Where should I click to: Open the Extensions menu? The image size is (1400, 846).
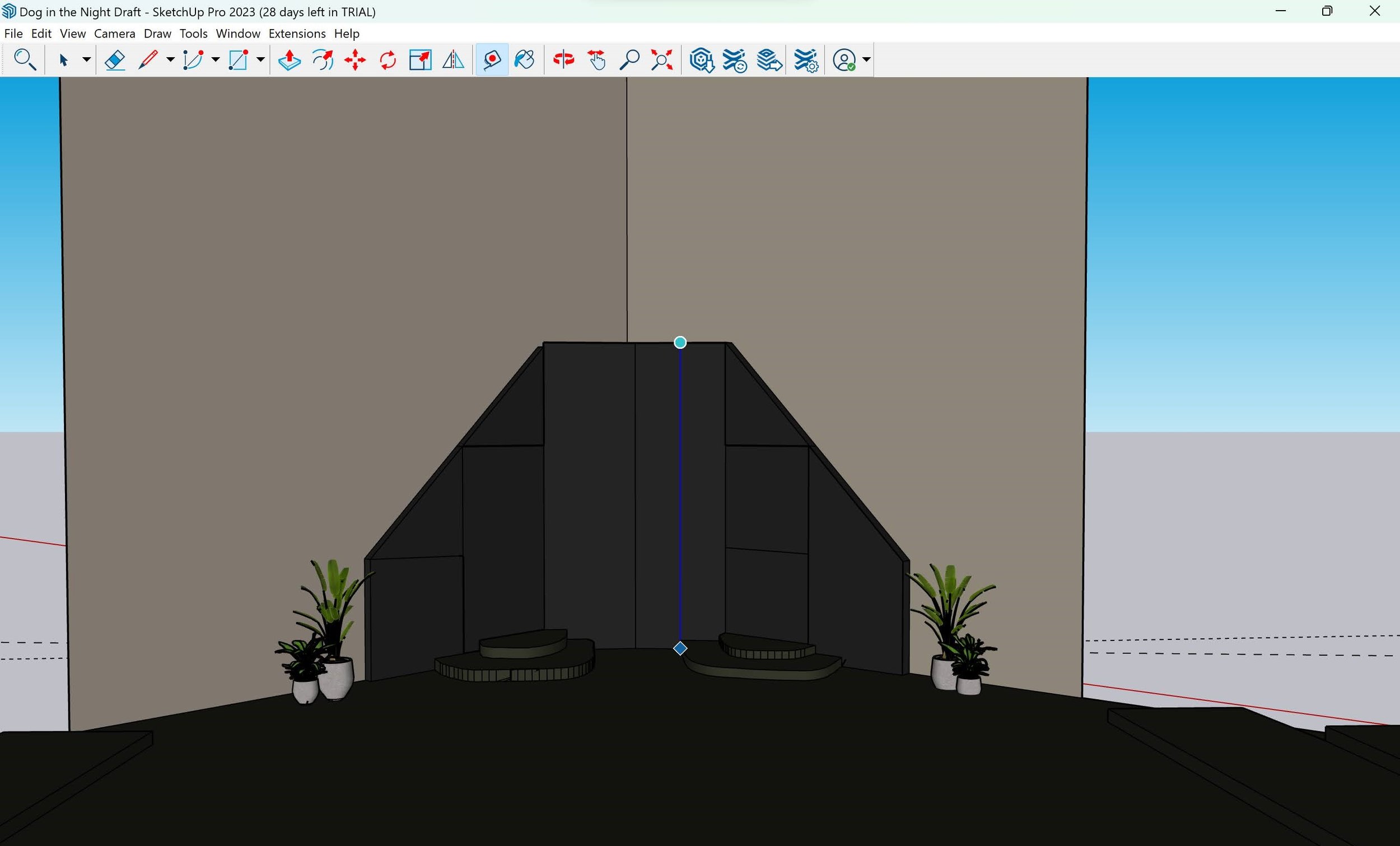(296, 34)
